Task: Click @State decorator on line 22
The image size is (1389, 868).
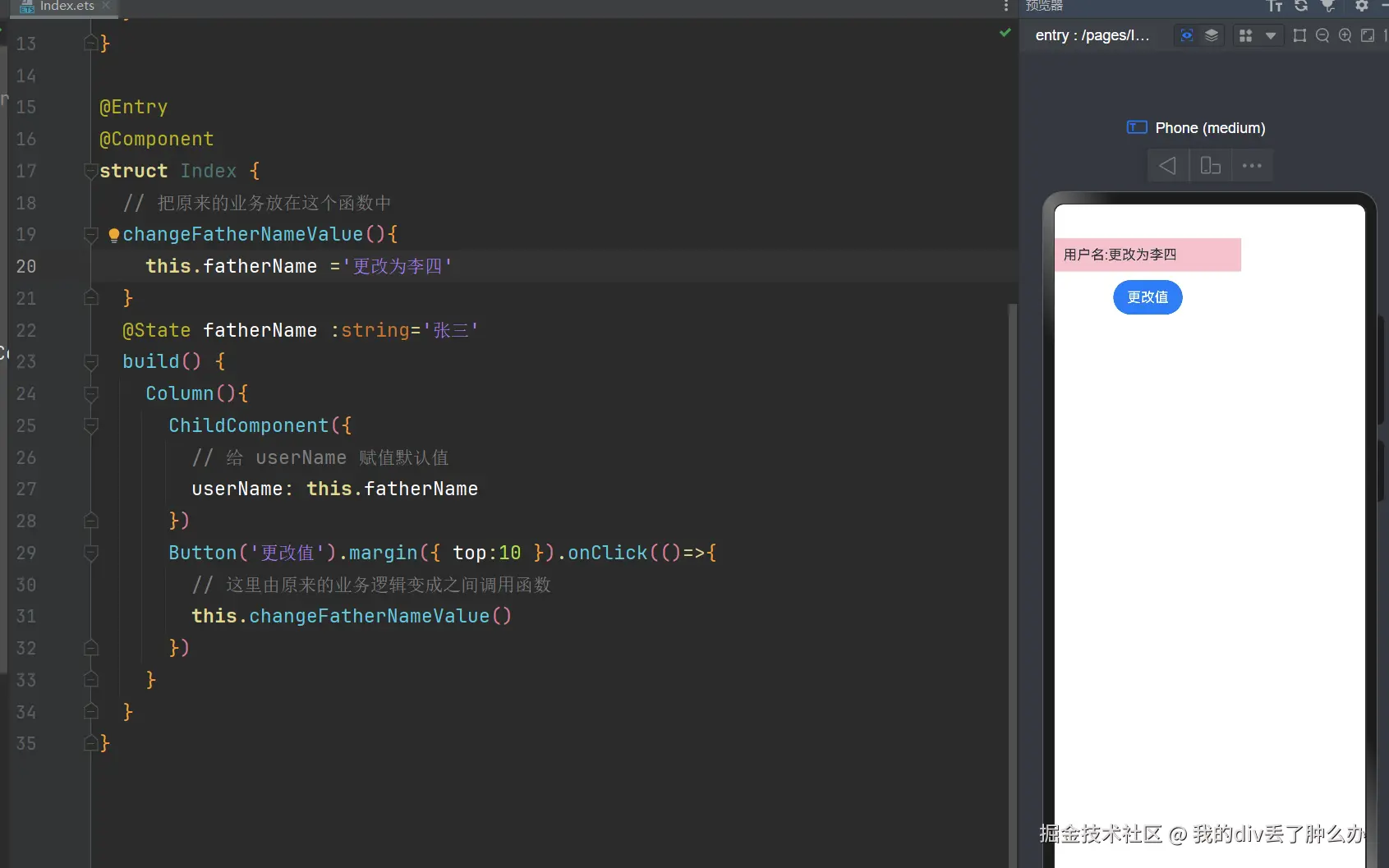Action: [x=156, y=330]
